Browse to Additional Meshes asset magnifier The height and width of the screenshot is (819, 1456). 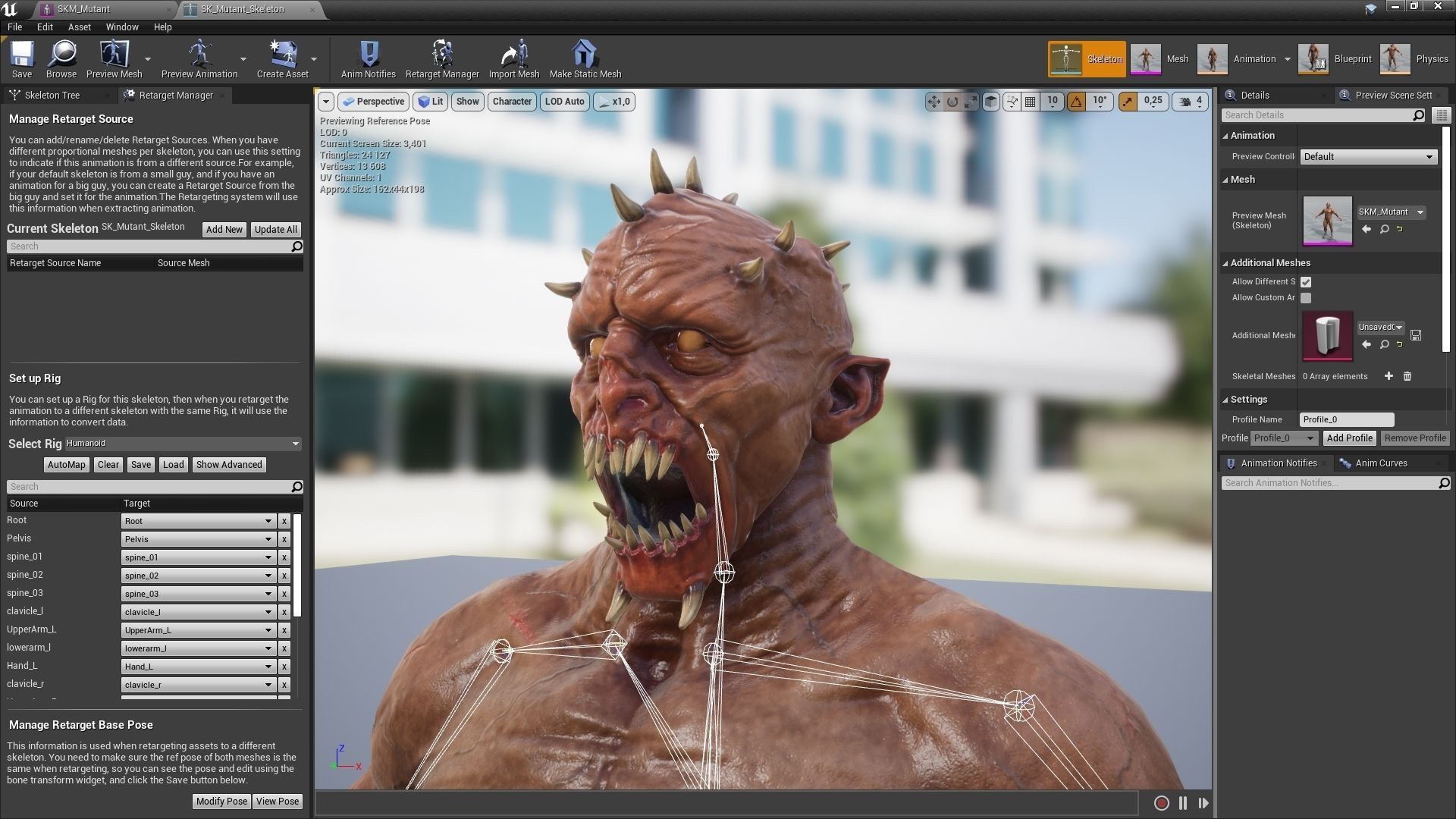point(1384,344)
